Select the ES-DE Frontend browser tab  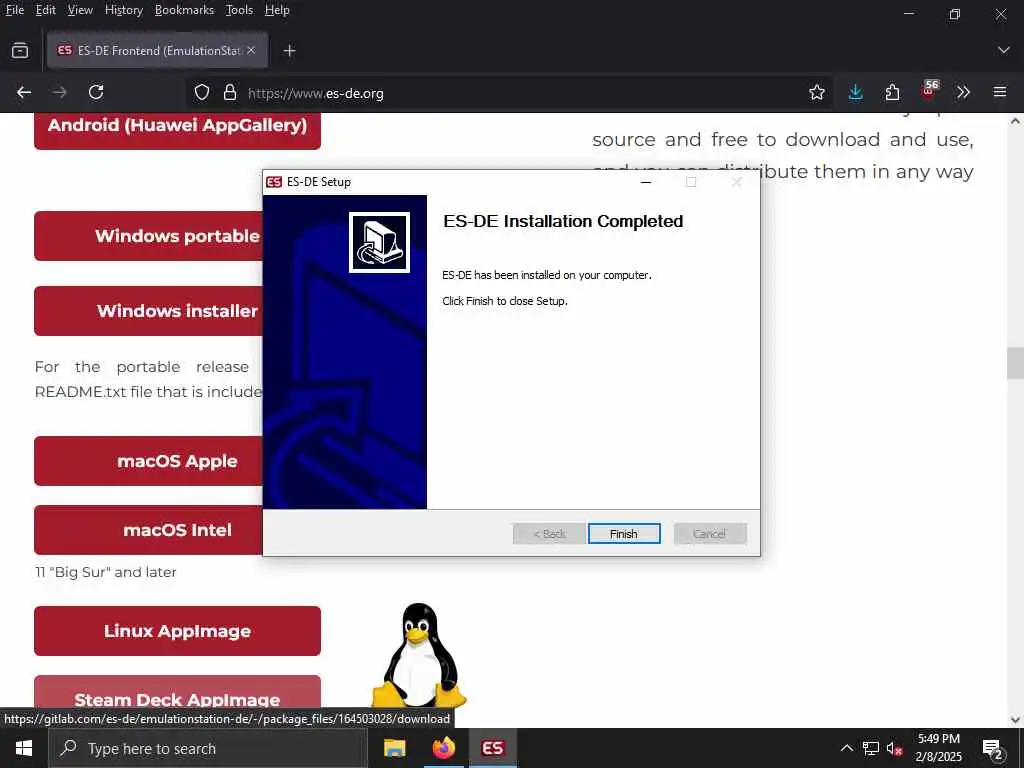[x=157, y=50]
